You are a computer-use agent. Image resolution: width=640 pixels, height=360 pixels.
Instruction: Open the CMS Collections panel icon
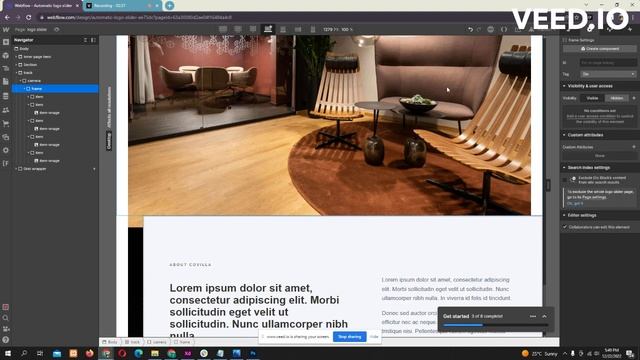click(6, 96)
